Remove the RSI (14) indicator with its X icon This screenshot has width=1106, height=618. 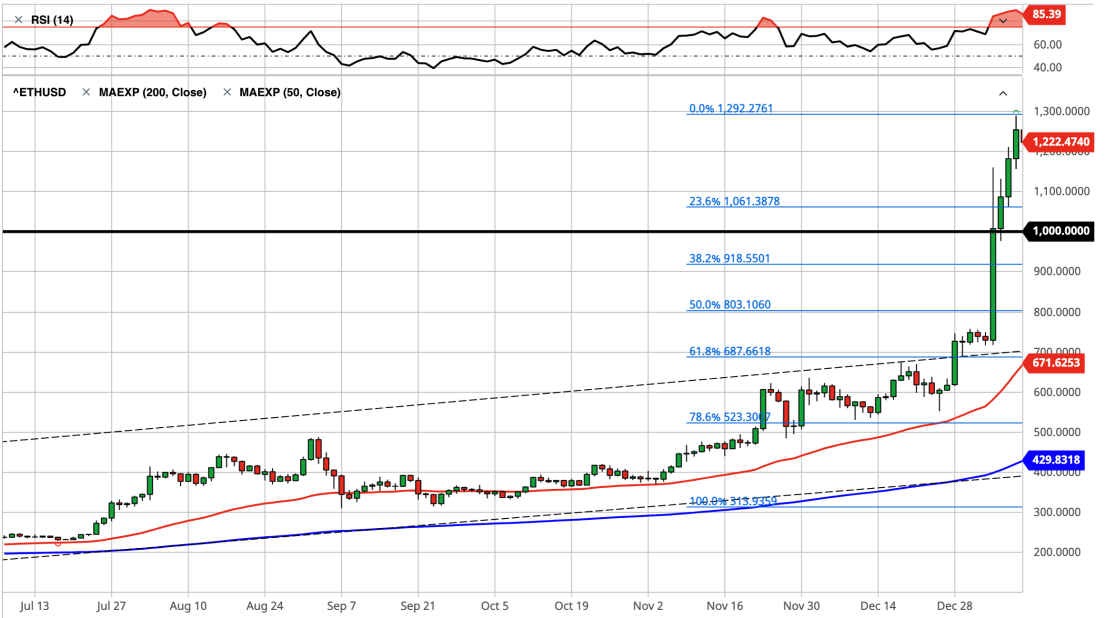(x=18, y=20)
